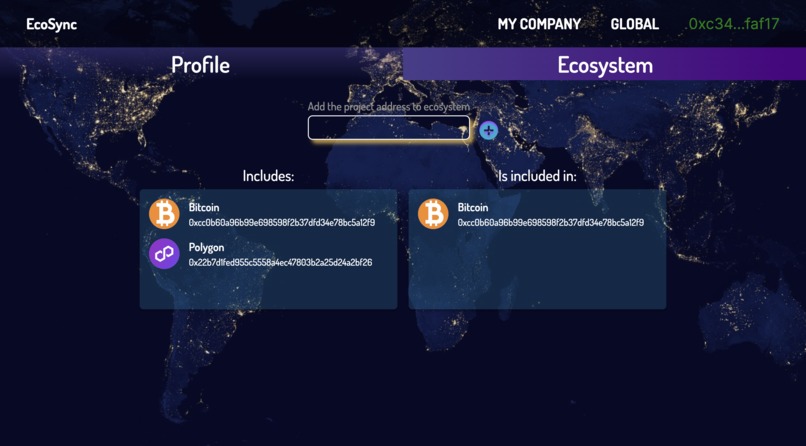Click Bitcoin address under Is included in
Screen dimensions: 806x446
pyautogui.click(x=551, y=222)
